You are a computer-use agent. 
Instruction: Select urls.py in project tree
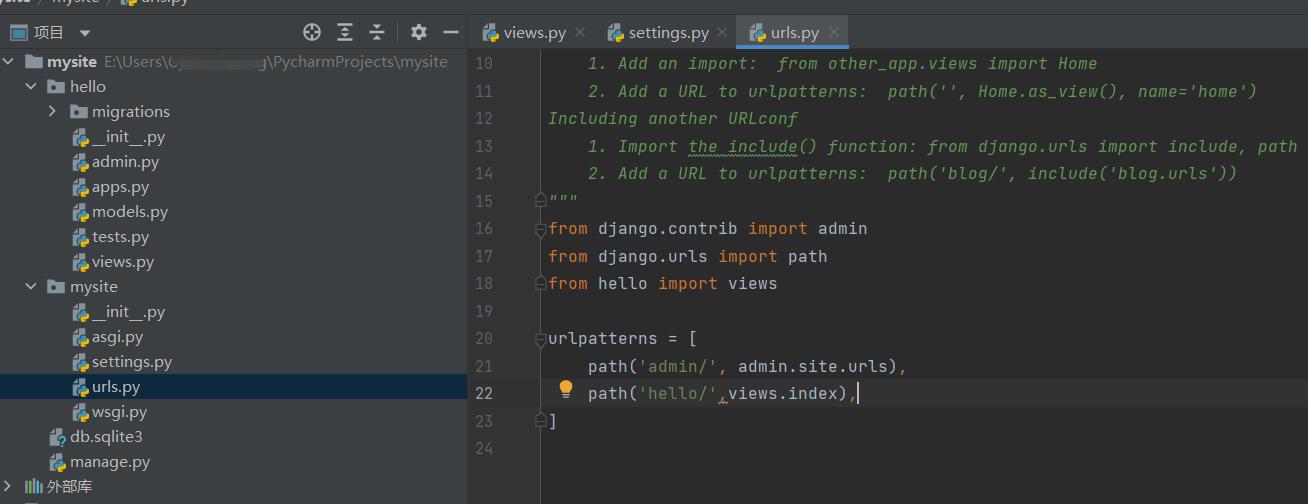116,387
